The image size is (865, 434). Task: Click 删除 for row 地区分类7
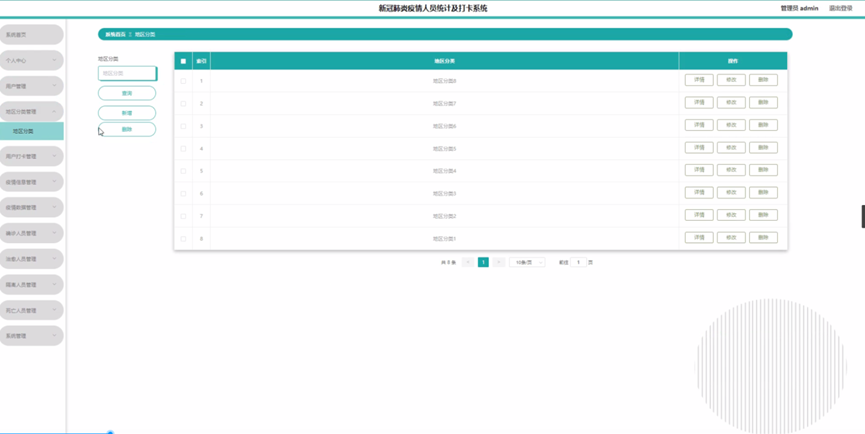(763, 103)
